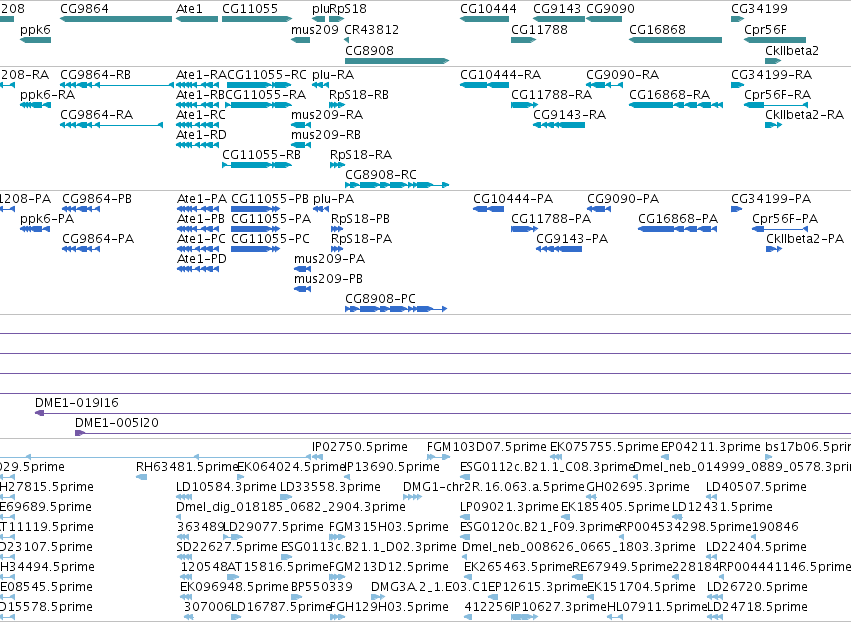This screenshot has width=851, height=622.
Task: Select the Ate1 gene label
Action: pos(189,9)
